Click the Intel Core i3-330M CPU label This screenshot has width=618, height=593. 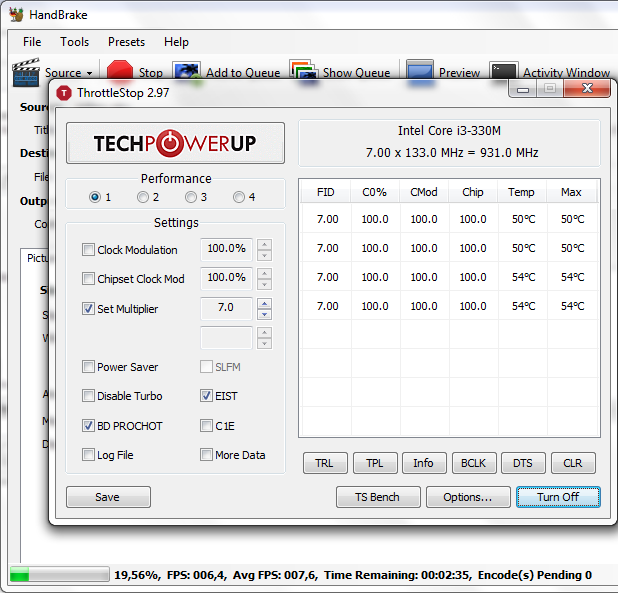[x=449, y=130]
